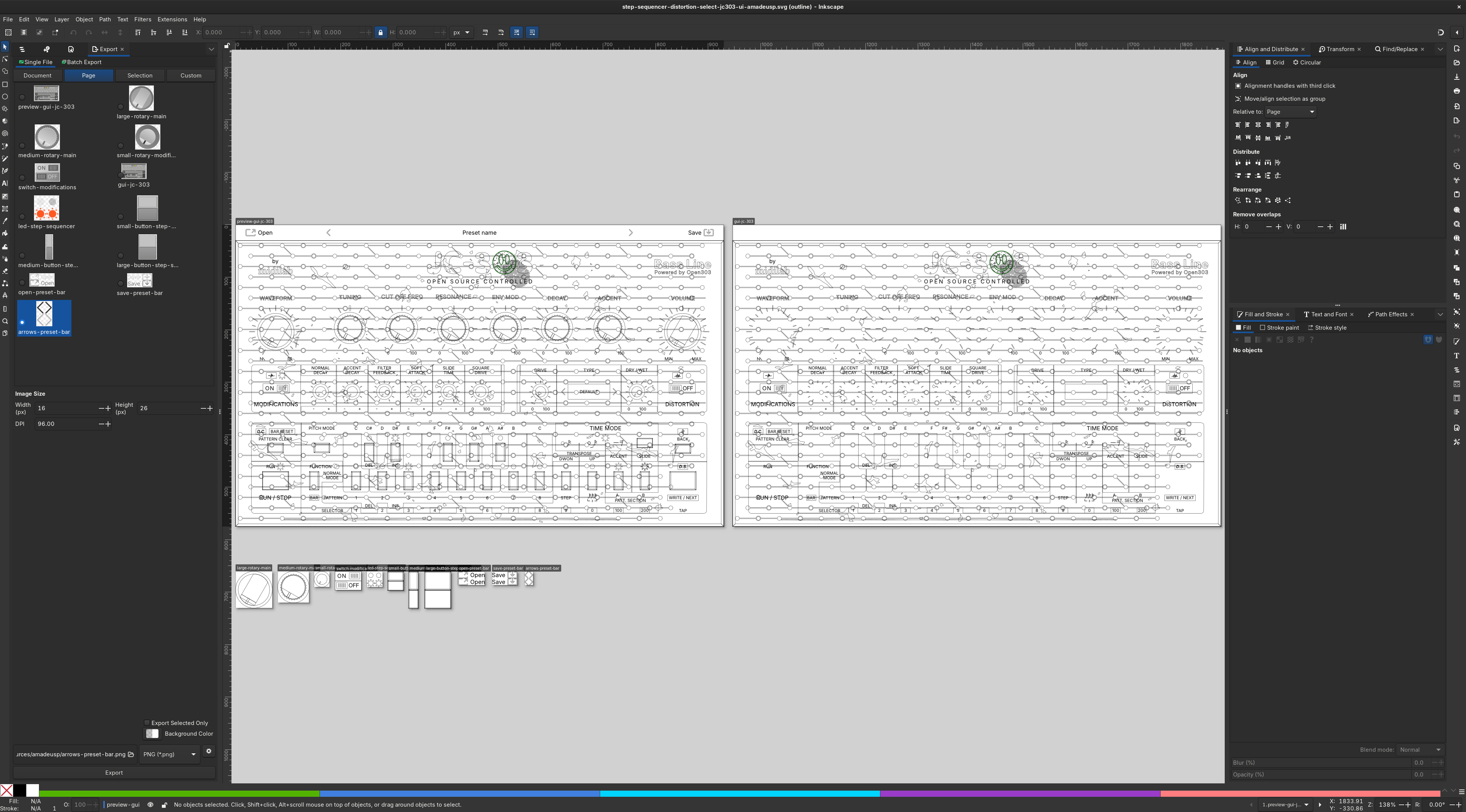Activate the Text tool
Image resolution: width=1466 pixels, height=812 pixels.
pyautogui.click(x=5, y=183)
